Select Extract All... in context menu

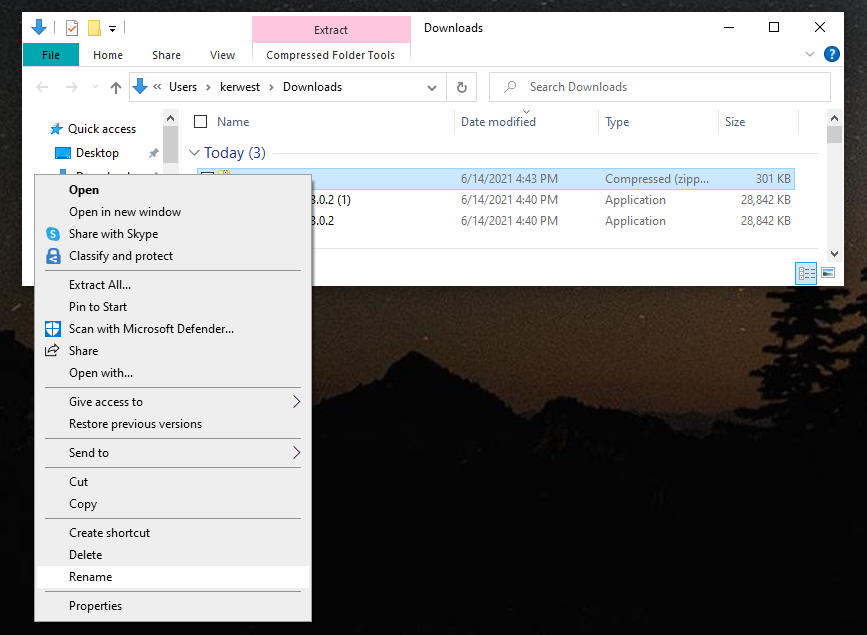tap(100, 285)
